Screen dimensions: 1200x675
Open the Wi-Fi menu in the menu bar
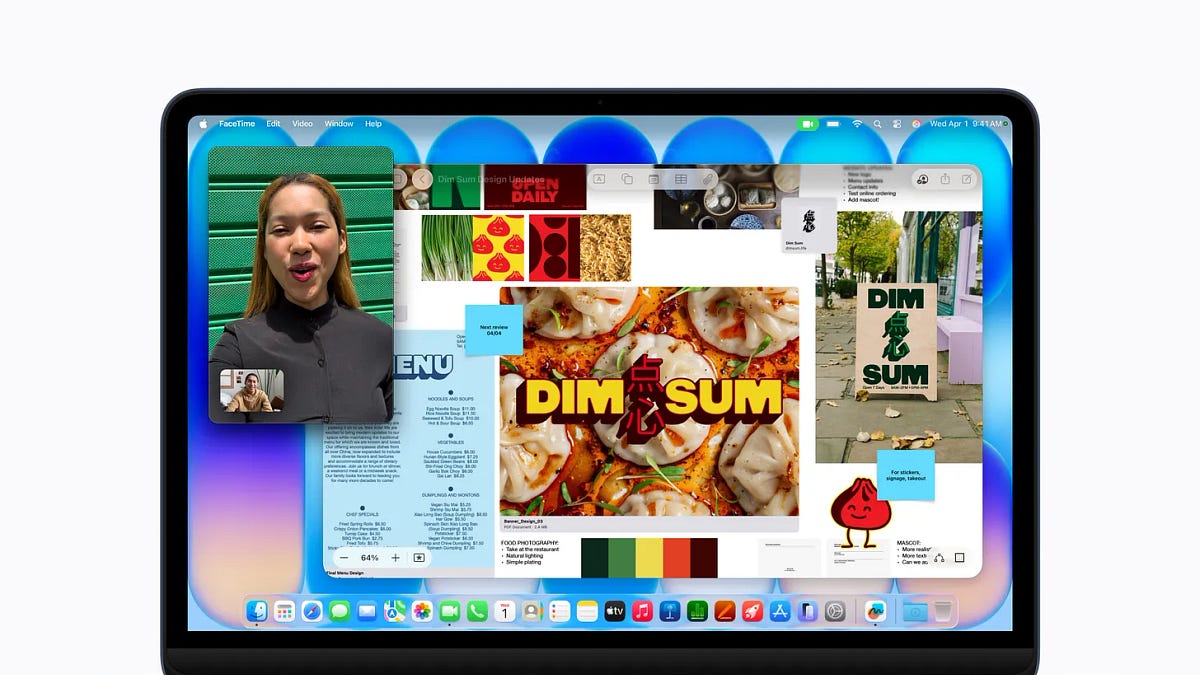pyautogui.click(x=857, y=124)
